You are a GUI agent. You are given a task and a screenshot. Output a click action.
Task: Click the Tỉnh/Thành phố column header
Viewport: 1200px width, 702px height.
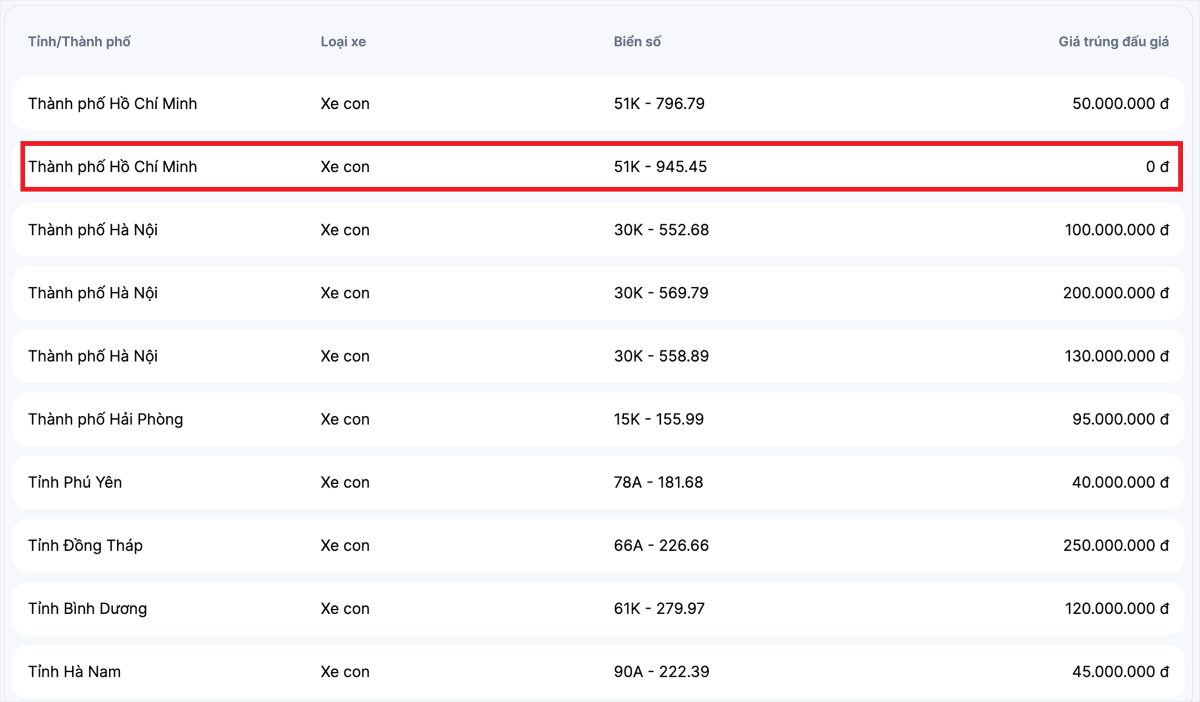(79, 42)
